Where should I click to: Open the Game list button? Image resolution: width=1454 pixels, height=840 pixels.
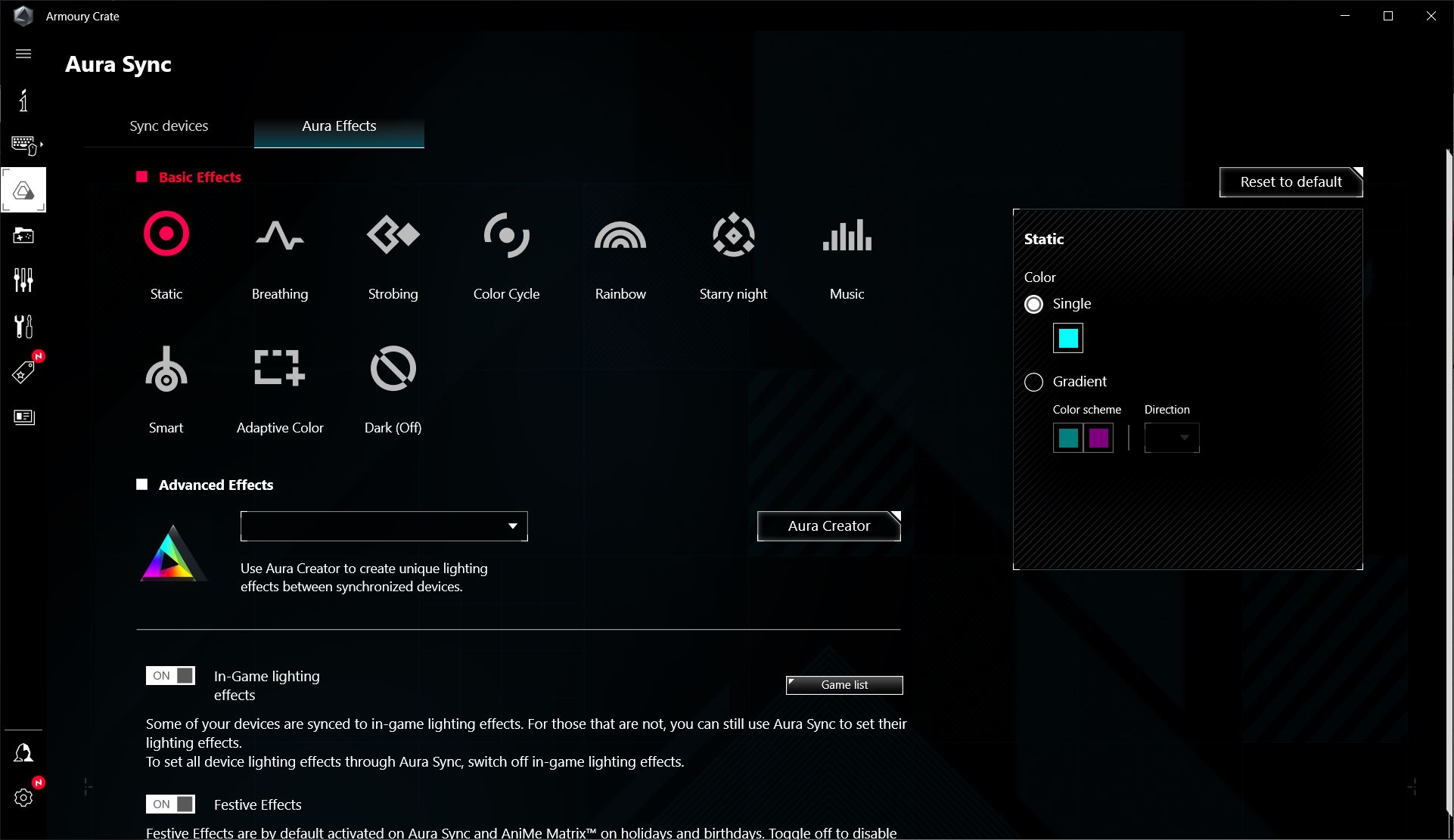[x=844, y=685]
